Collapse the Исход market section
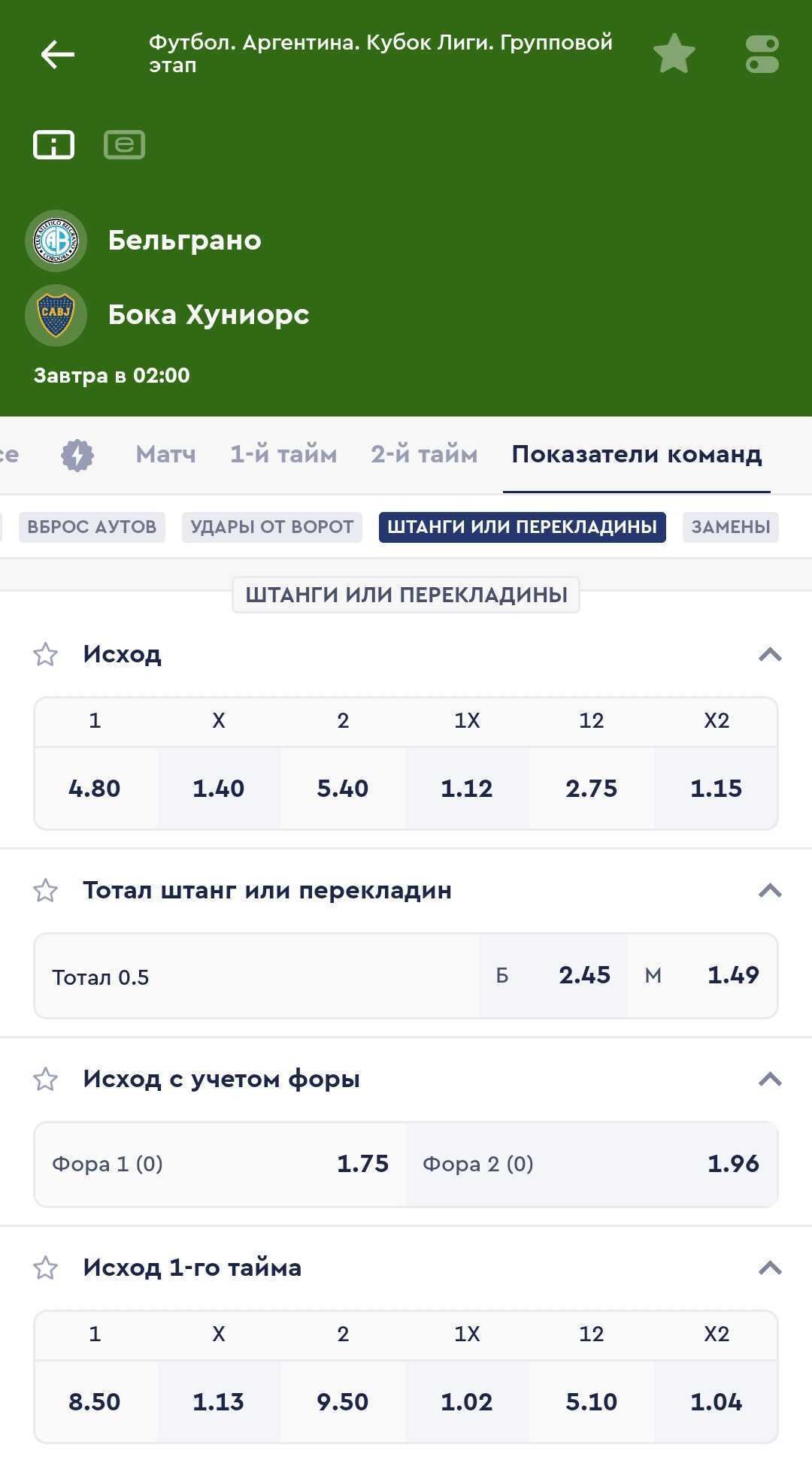The height and width of the screenshot is (1457, 812). pos(770,654)
